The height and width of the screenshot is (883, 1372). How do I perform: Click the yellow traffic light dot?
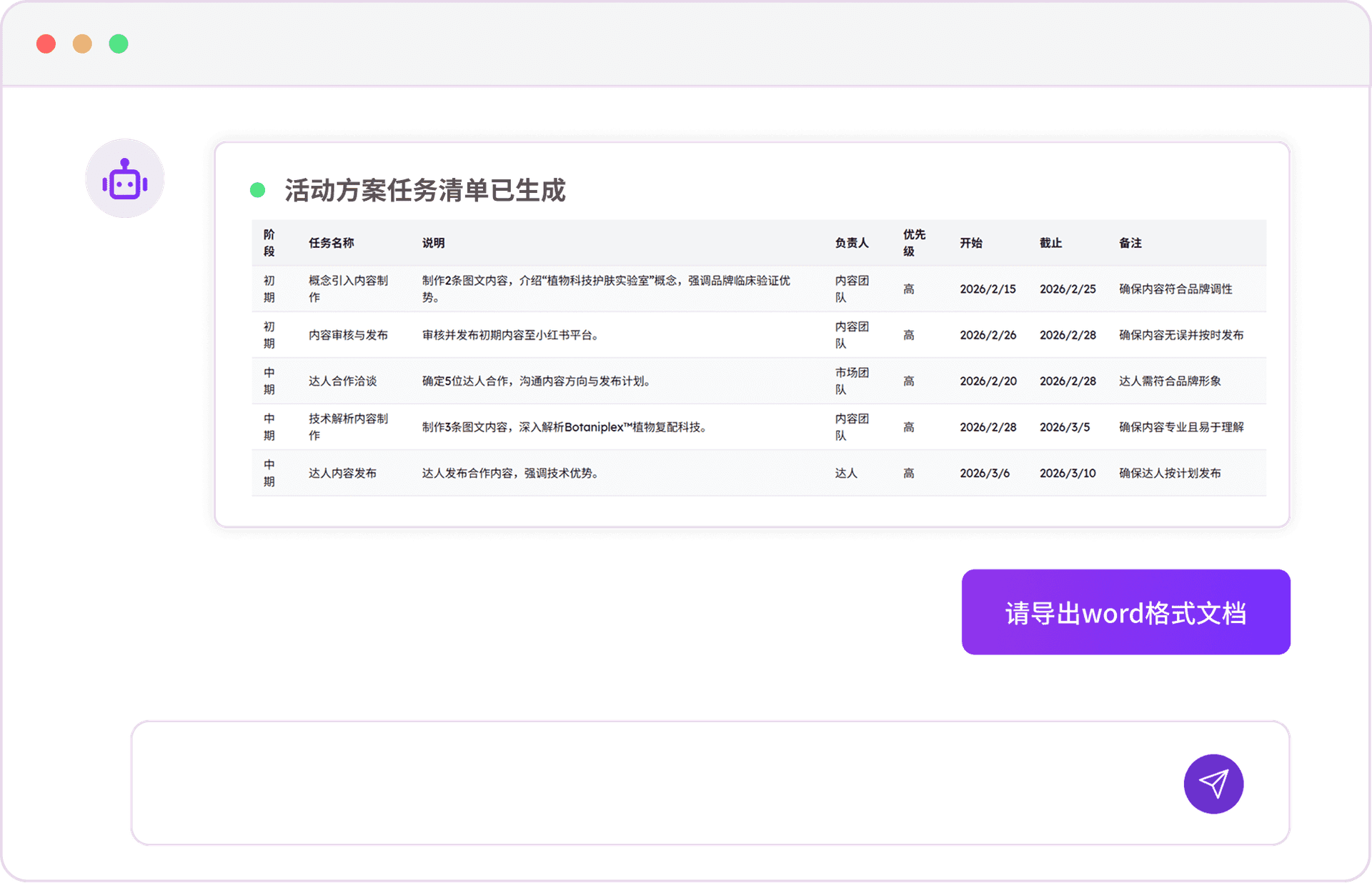[82, 44]
